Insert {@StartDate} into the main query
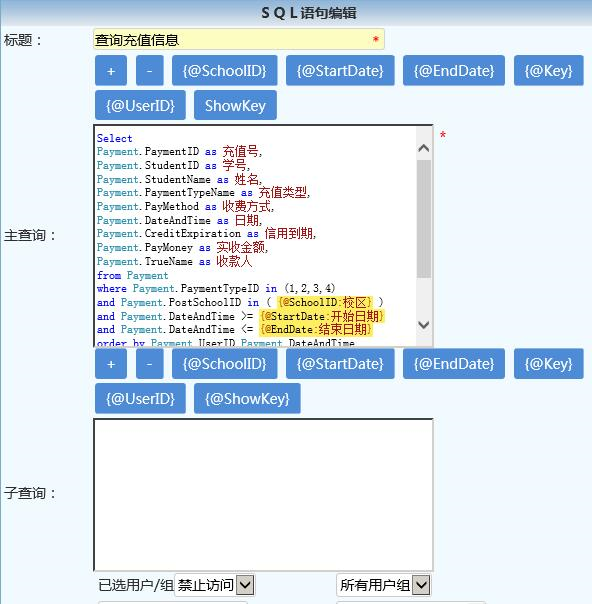Image resolution: width=592 pixels, height=604 pixels. (340, 70)
